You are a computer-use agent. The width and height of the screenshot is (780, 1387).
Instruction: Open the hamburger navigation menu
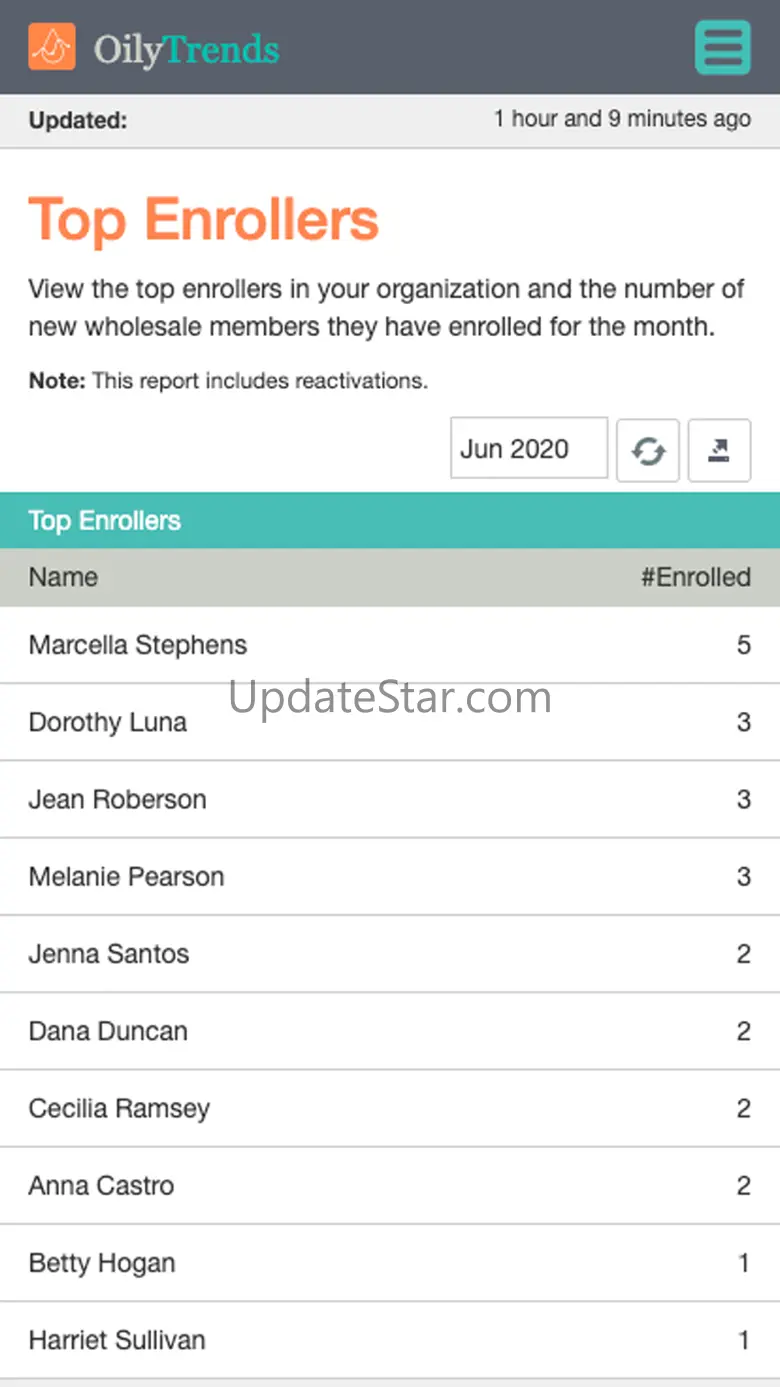click(722, 47)
